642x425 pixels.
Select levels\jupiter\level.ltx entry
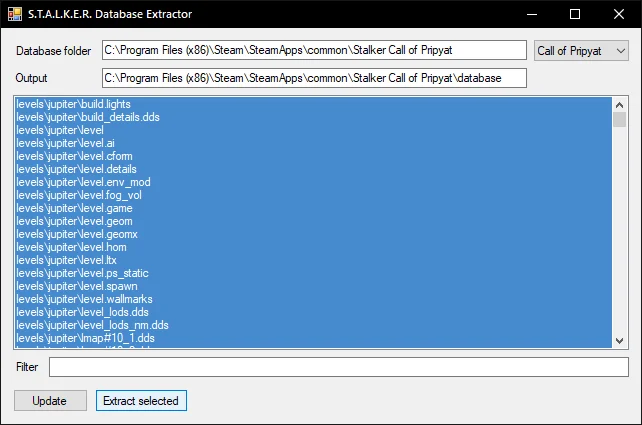point(313,260)
